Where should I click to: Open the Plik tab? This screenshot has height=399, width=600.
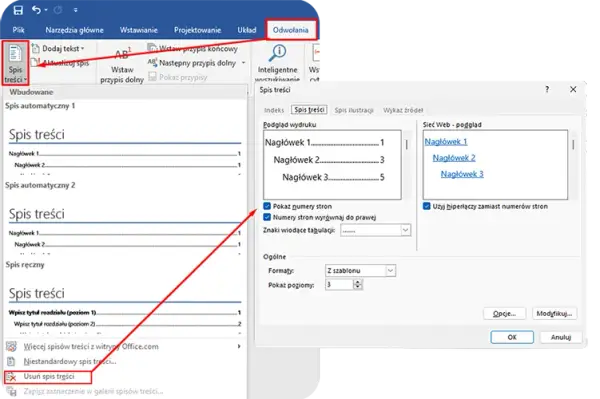[x=18, y=30]
